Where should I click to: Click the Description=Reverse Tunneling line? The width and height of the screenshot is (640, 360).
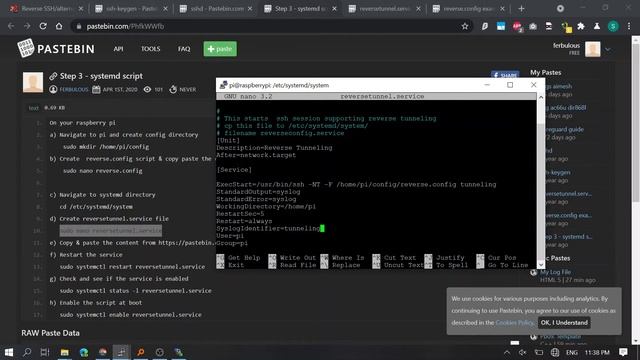pos(274,148)
